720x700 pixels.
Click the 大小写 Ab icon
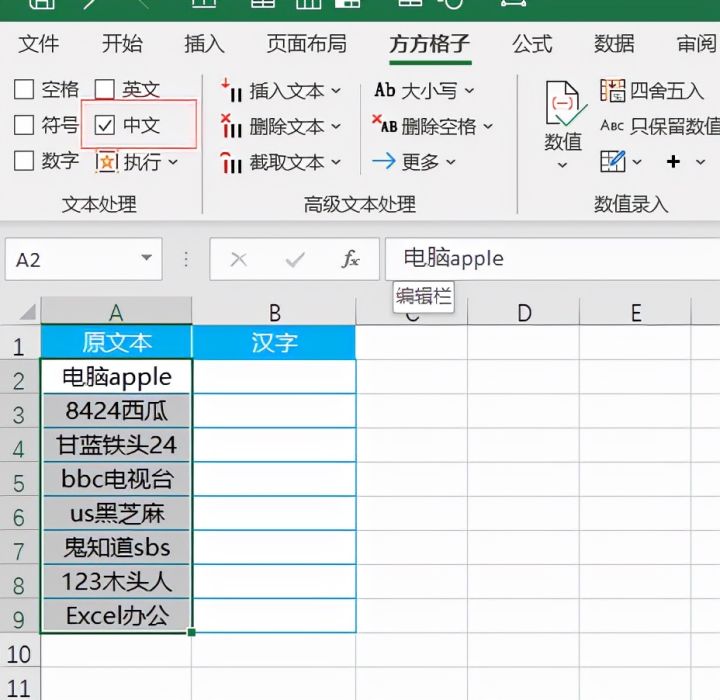pyautogui.click(x=385, y=90)
